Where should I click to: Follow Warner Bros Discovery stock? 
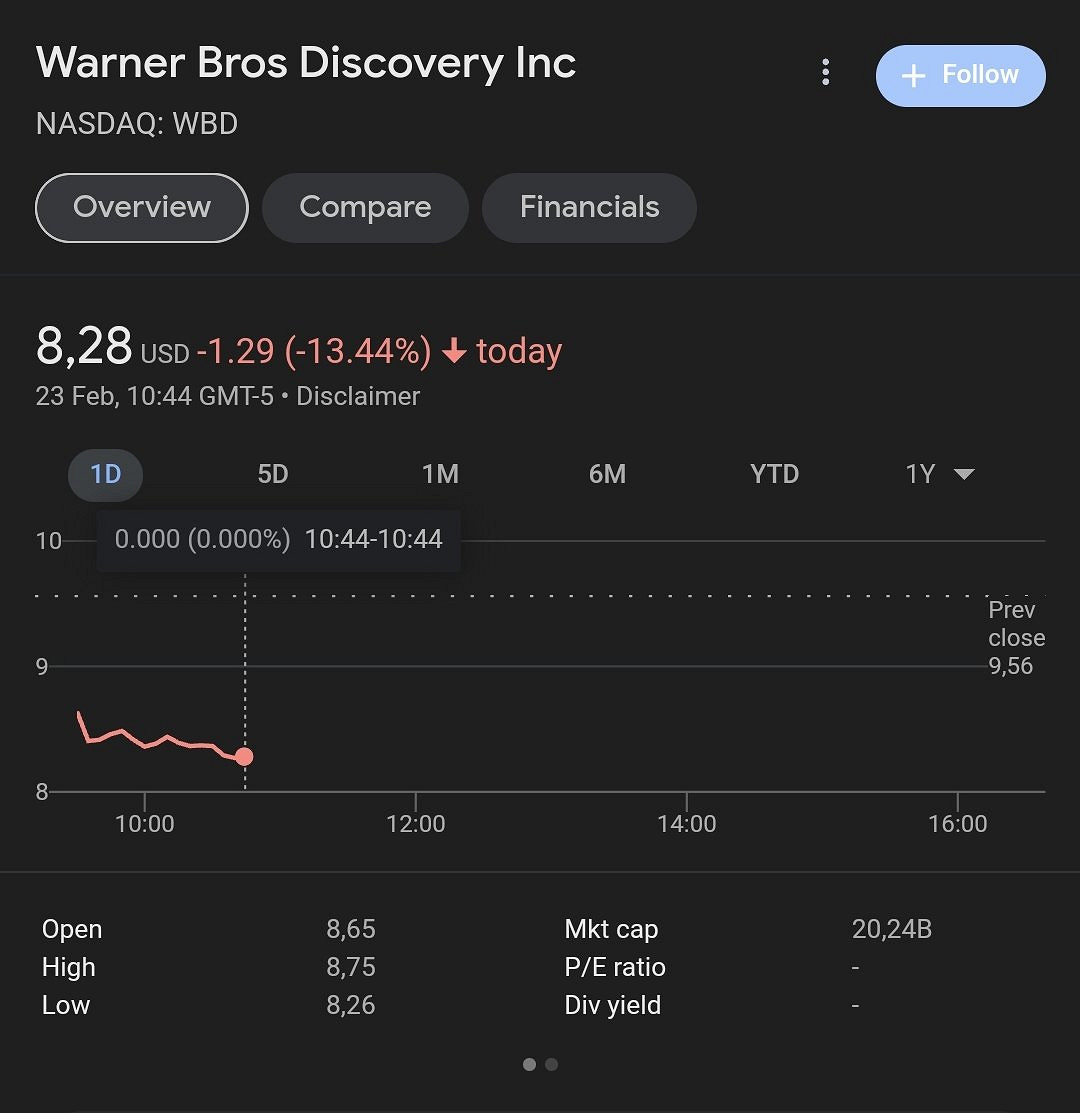960,76
